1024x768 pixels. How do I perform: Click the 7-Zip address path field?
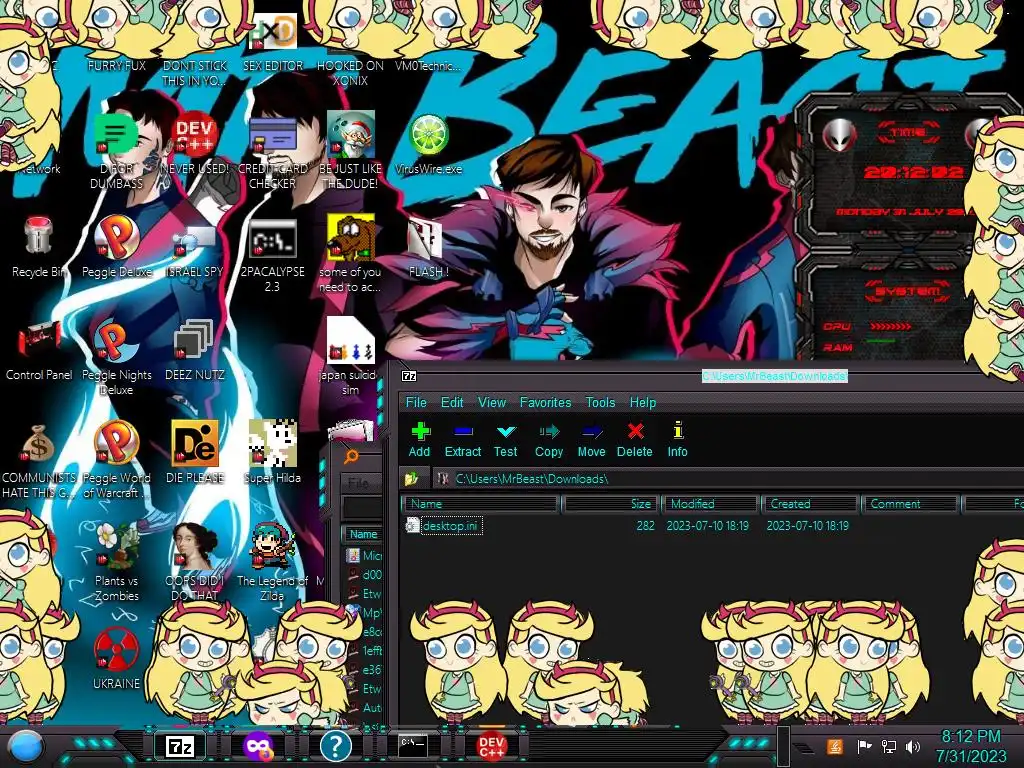click(x=728, y=479)
